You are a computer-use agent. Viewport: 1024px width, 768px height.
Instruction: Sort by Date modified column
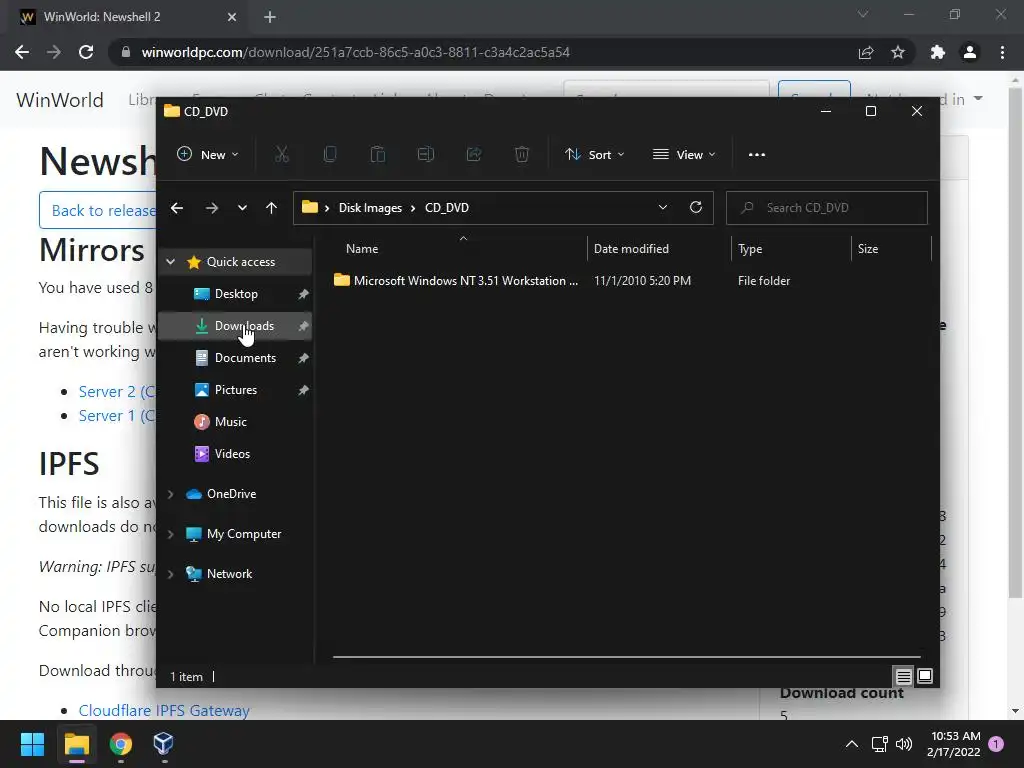point(632,249)
